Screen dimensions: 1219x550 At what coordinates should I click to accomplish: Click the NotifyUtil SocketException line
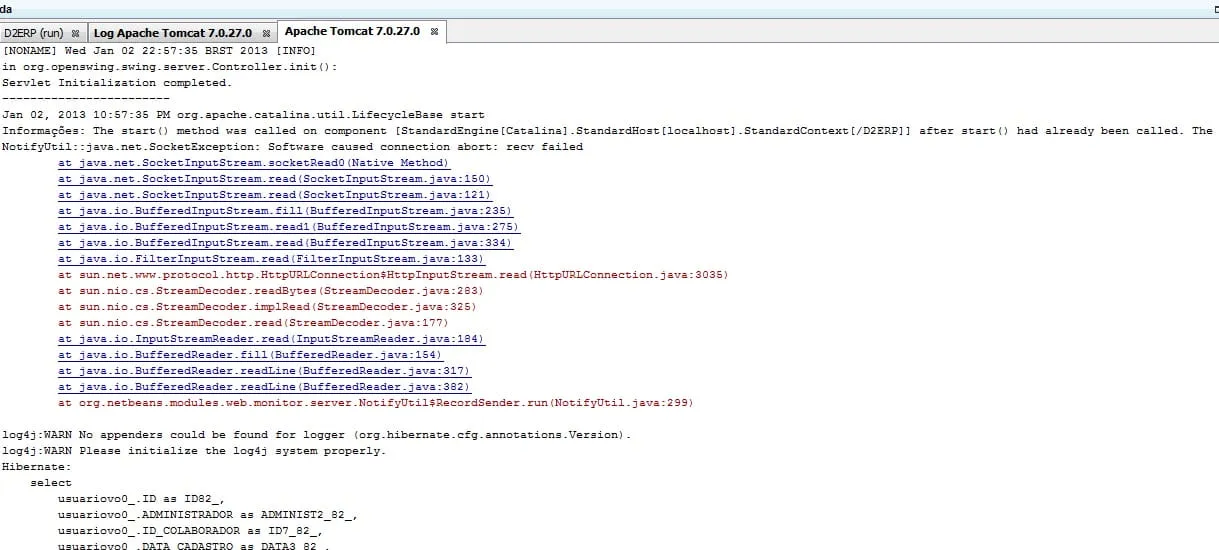pos(292,147)
